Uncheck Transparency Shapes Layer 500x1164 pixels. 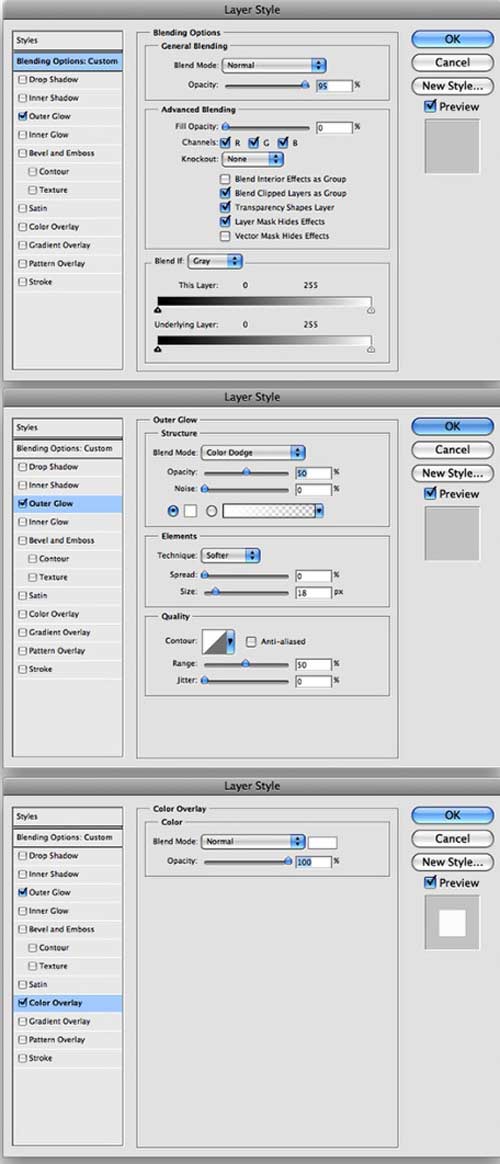(x=225, y=208)
